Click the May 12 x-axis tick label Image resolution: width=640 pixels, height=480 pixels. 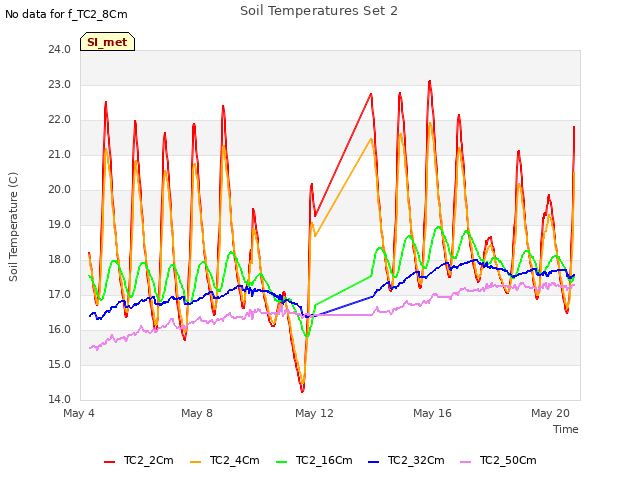tap(314, 413)
